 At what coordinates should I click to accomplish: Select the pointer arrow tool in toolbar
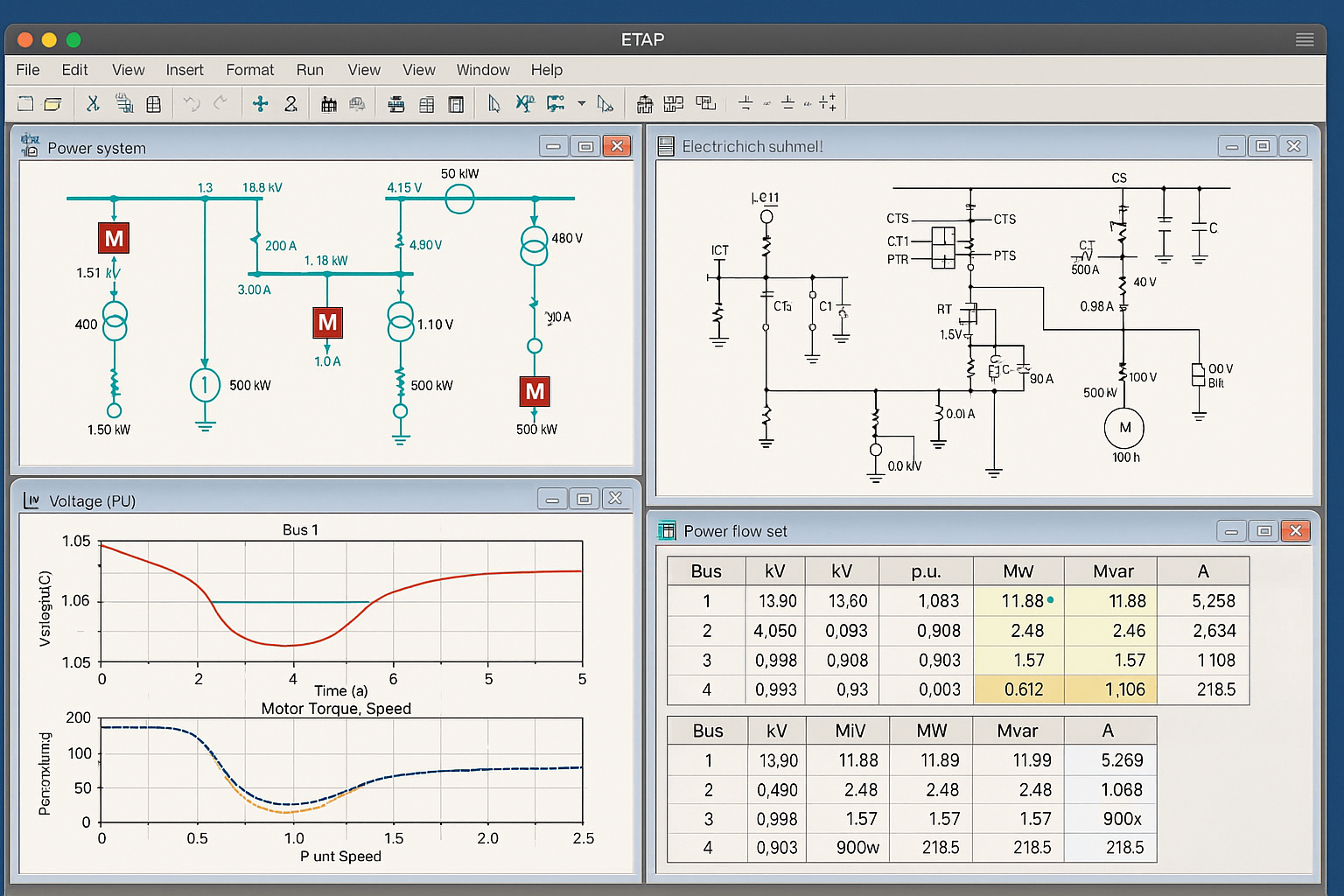493,104
